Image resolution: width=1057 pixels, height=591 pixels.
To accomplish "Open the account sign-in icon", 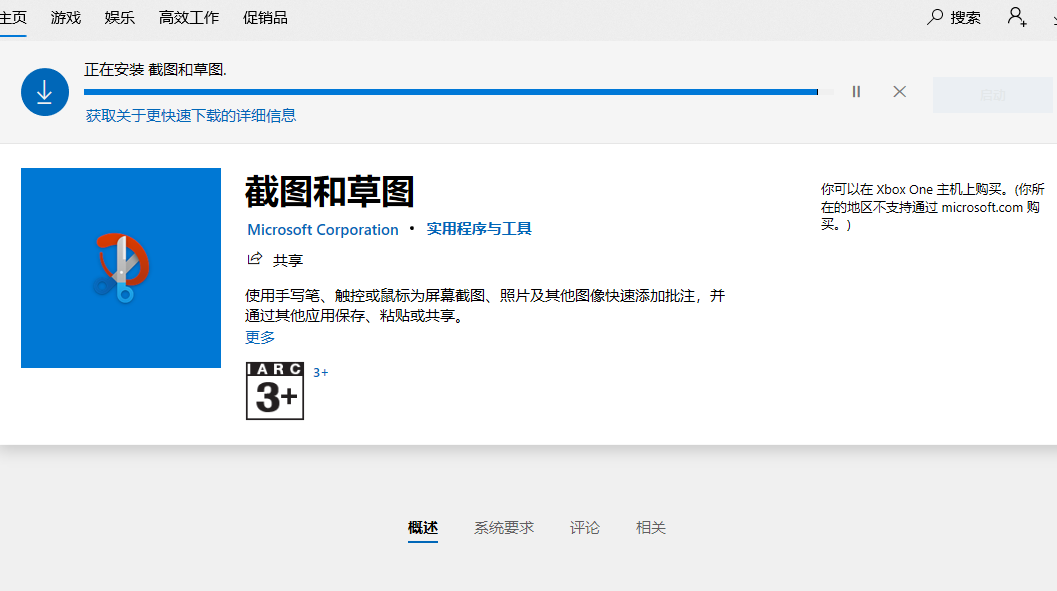I will pos(1016,17).
